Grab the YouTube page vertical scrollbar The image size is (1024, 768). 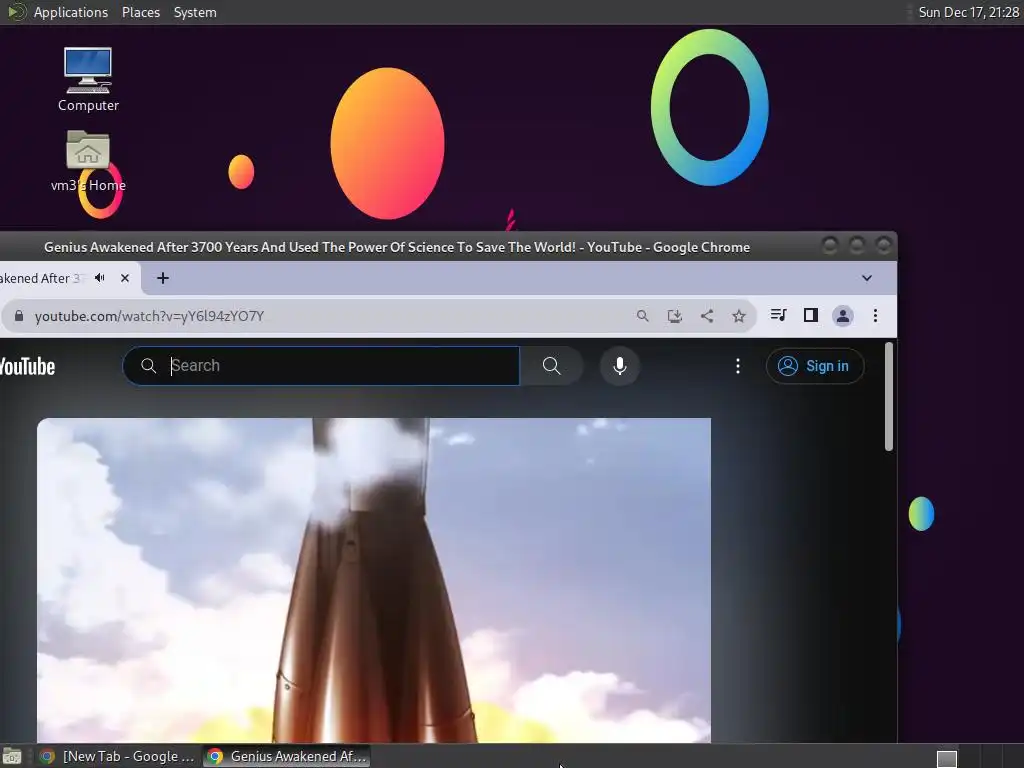[x=889, y=396]
